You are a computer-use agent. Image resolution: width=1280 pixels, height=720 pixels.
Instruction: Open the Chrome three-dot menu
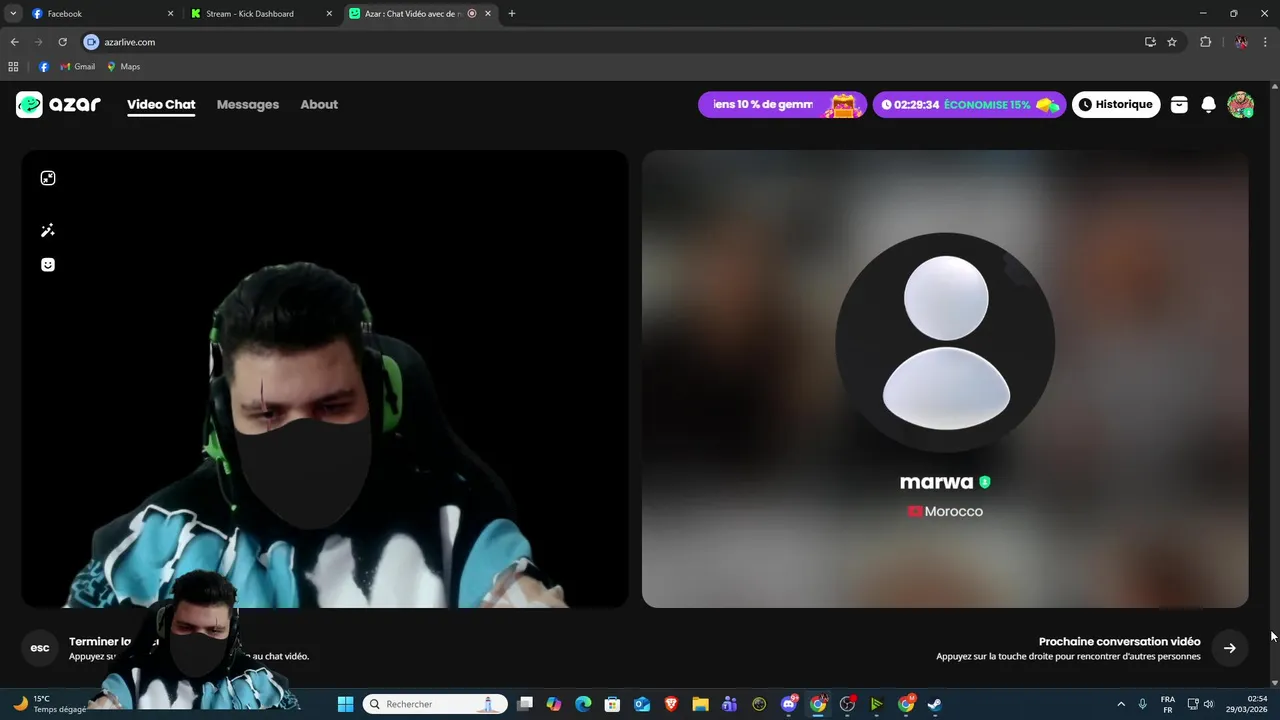click(1265, 42)
